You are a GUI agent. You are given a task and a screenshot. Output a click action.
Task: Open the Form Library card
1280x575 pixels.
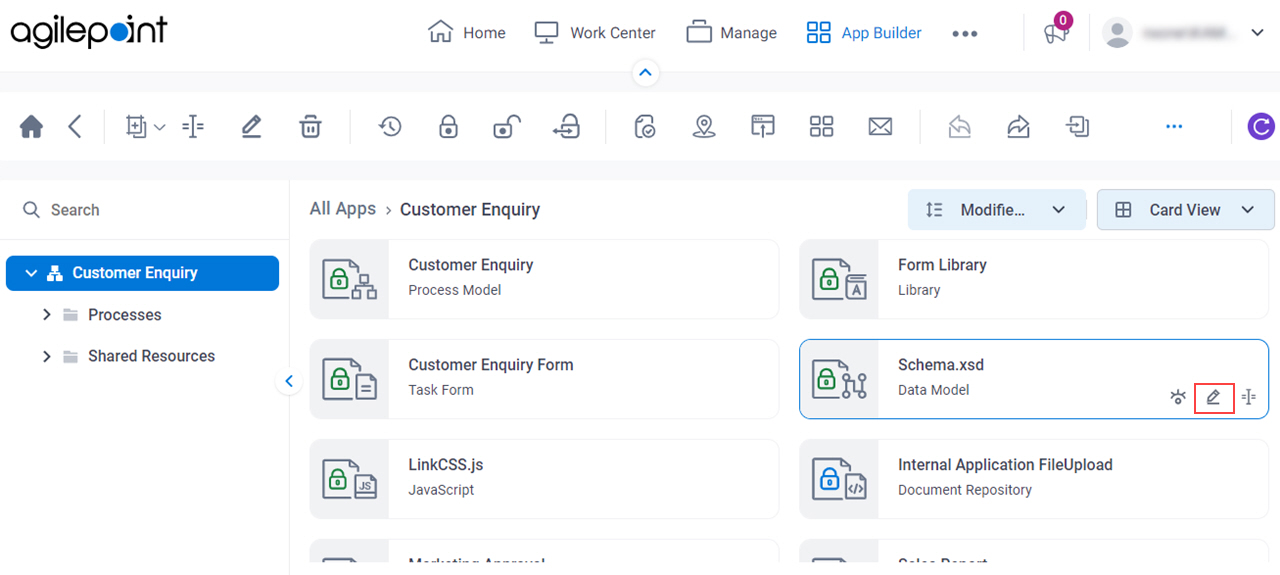1034,279
